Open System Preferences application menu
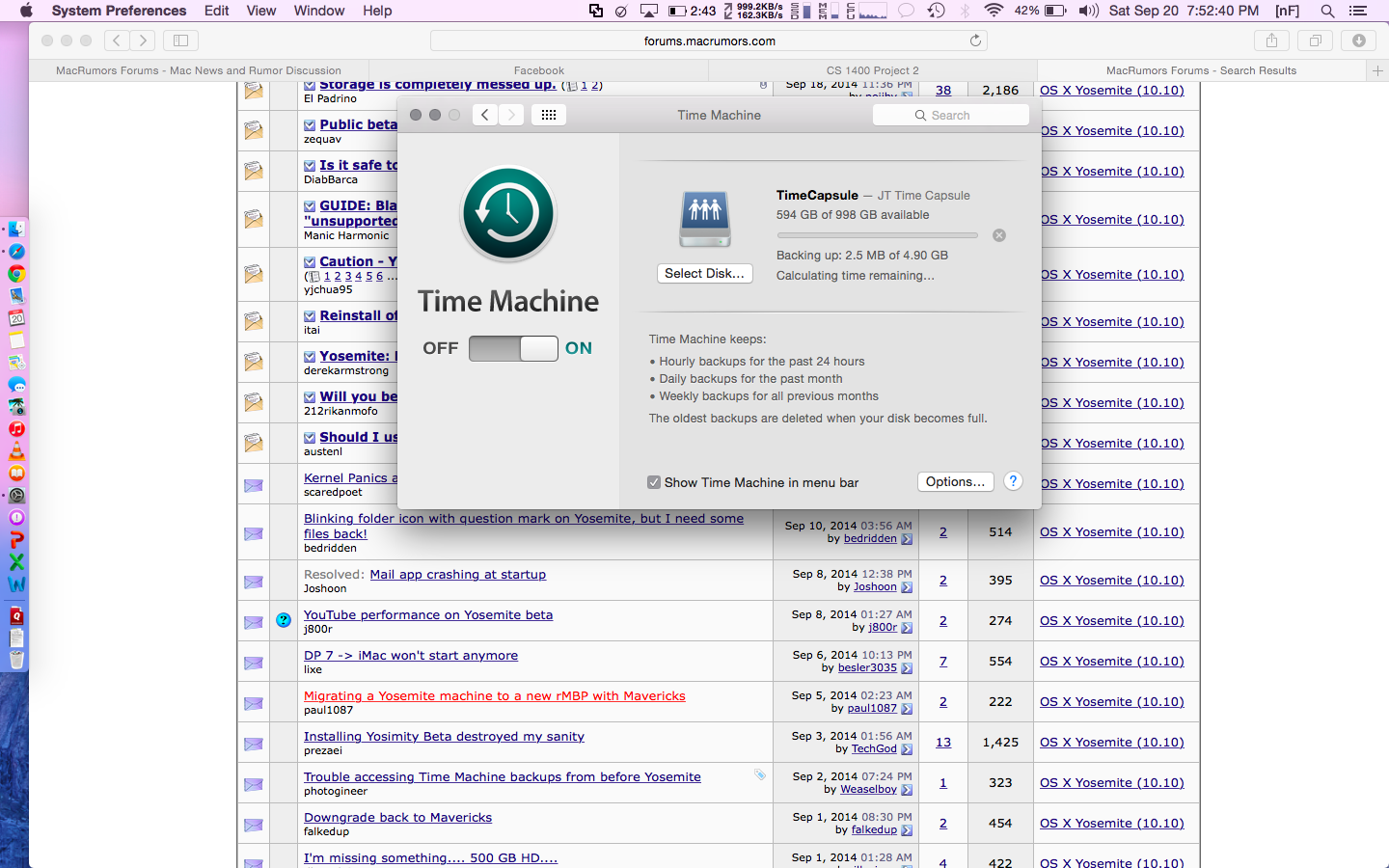This screenshot has width=1389, height=868. pos(119,11)
